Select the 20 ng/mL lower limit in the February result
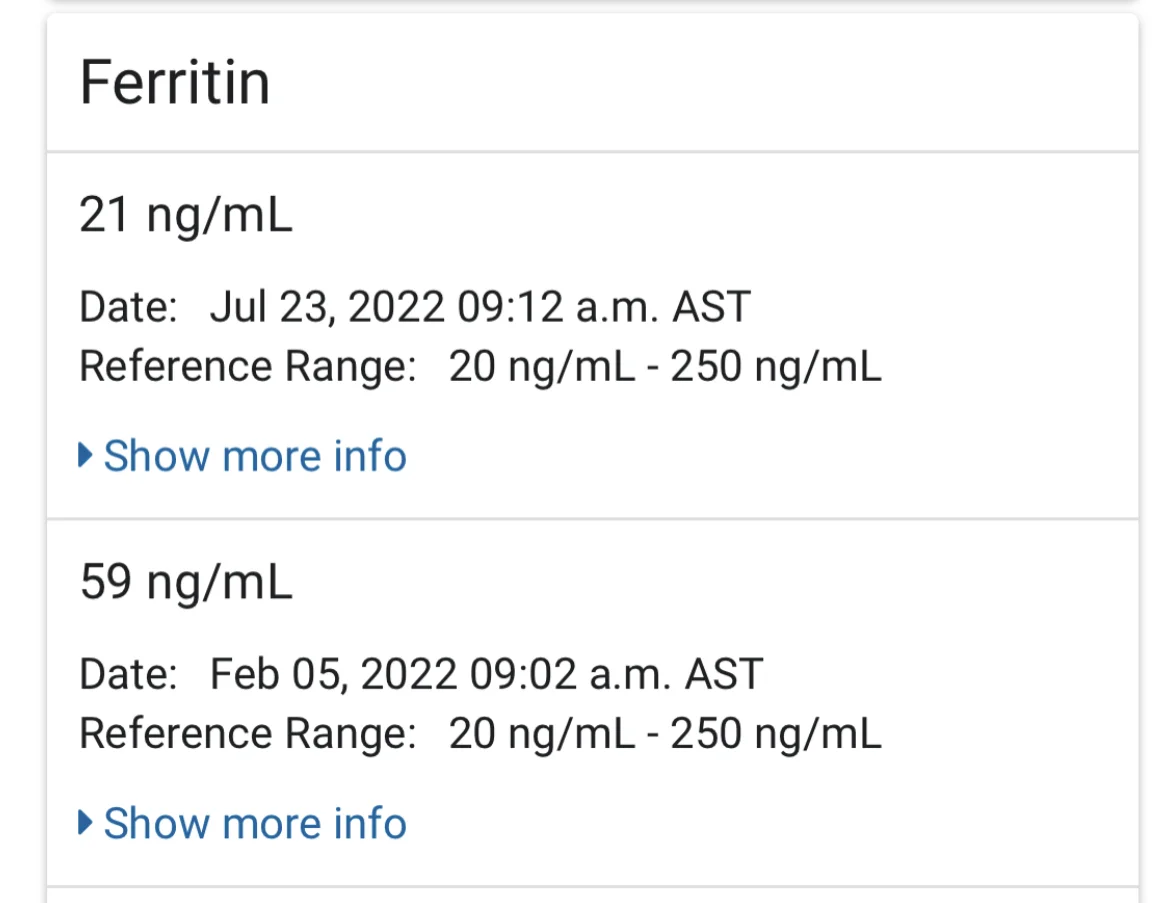Image resolution: width=1170 pixels, height=903 pixels. [x=542, y=735]
